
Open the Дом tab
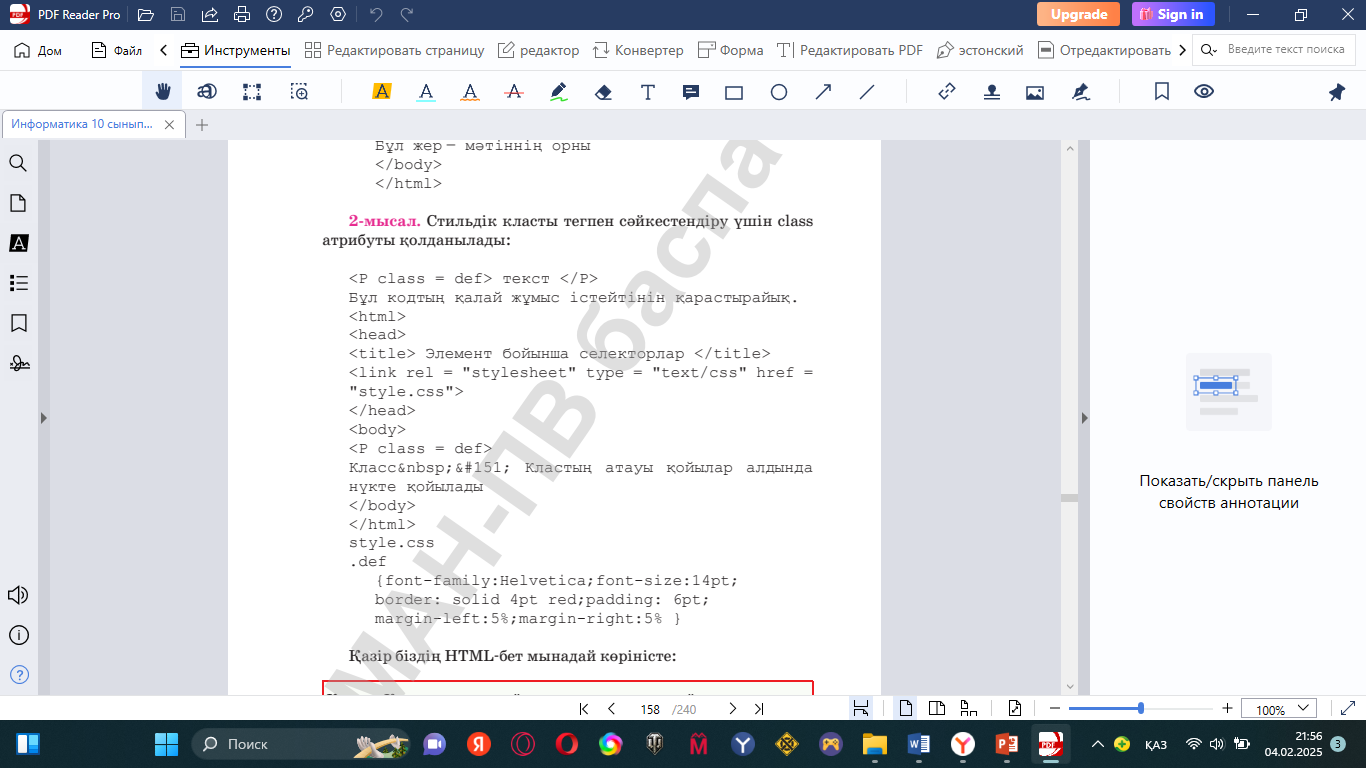pos(38,50)
